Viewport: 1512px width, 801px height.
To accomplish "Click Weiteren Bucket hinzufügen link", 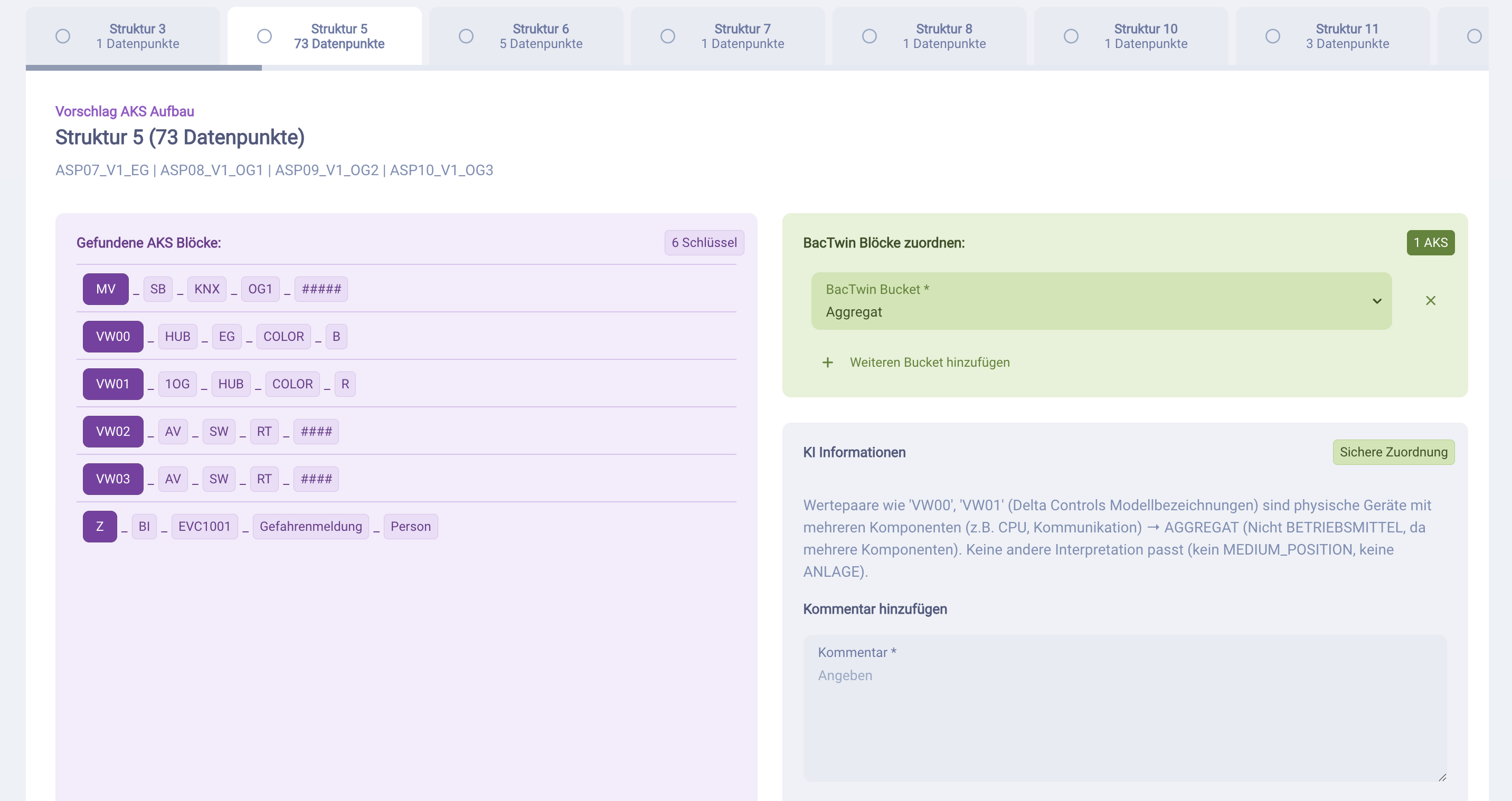I will coord(929,363).
